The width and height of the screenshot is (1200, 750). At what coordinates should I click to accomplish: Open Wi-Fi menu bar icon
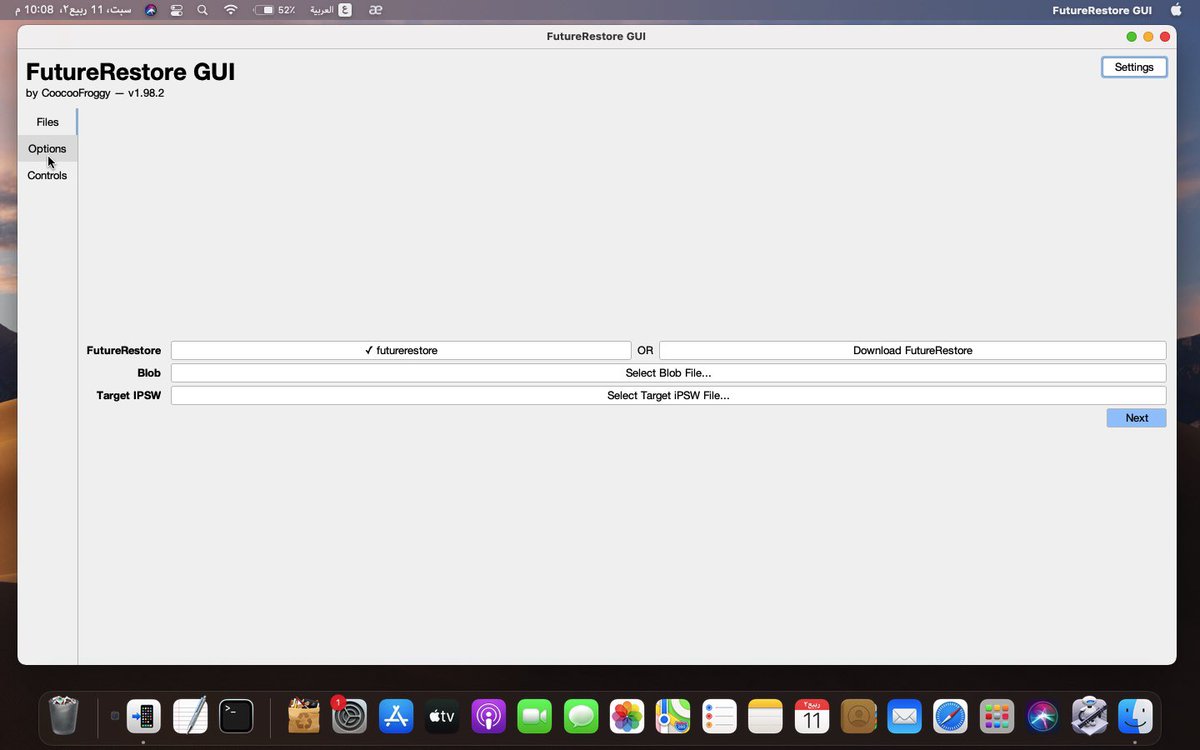pos(231,10)
